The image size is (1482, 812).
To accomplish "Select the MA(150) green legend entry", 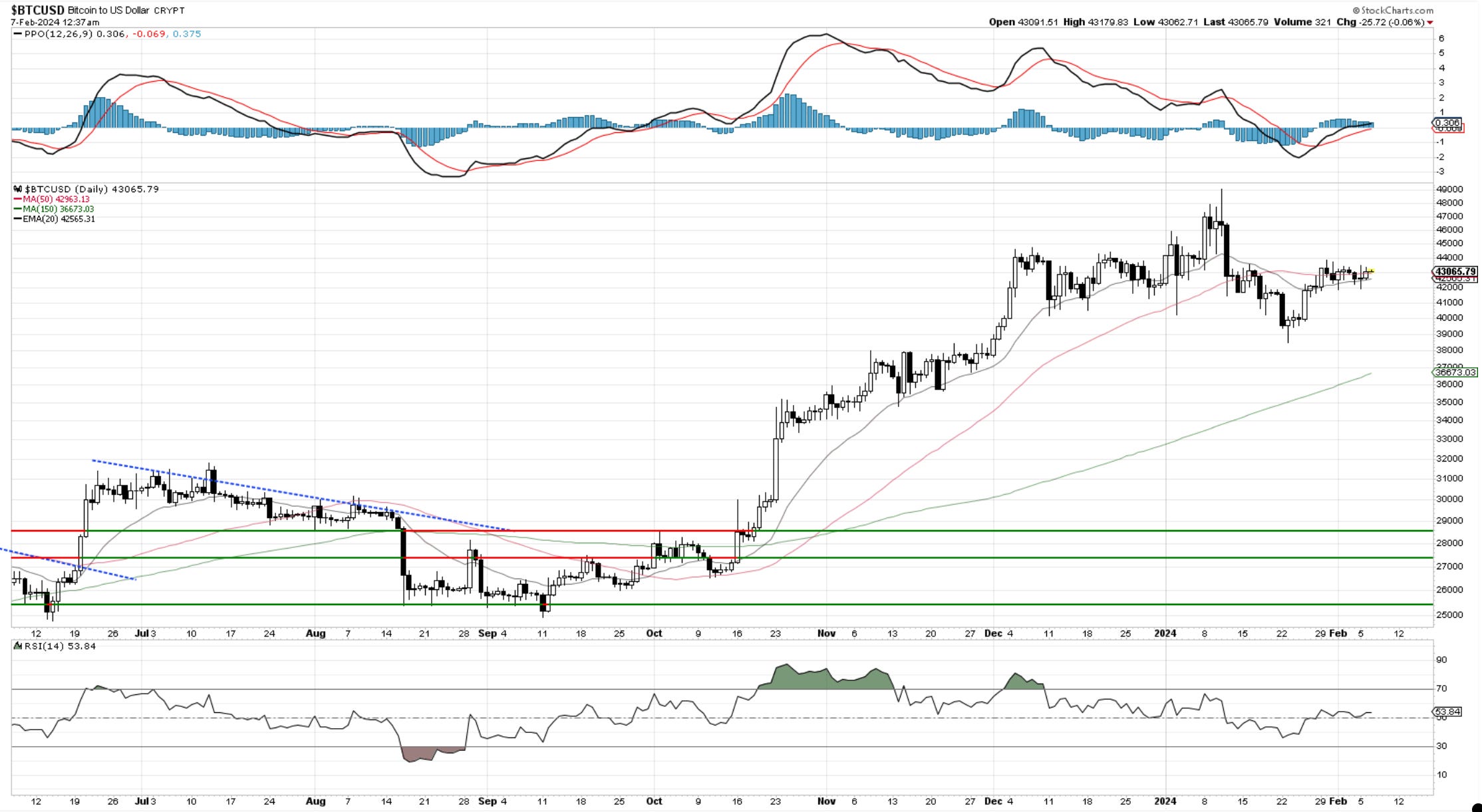I will click(55, 209).
